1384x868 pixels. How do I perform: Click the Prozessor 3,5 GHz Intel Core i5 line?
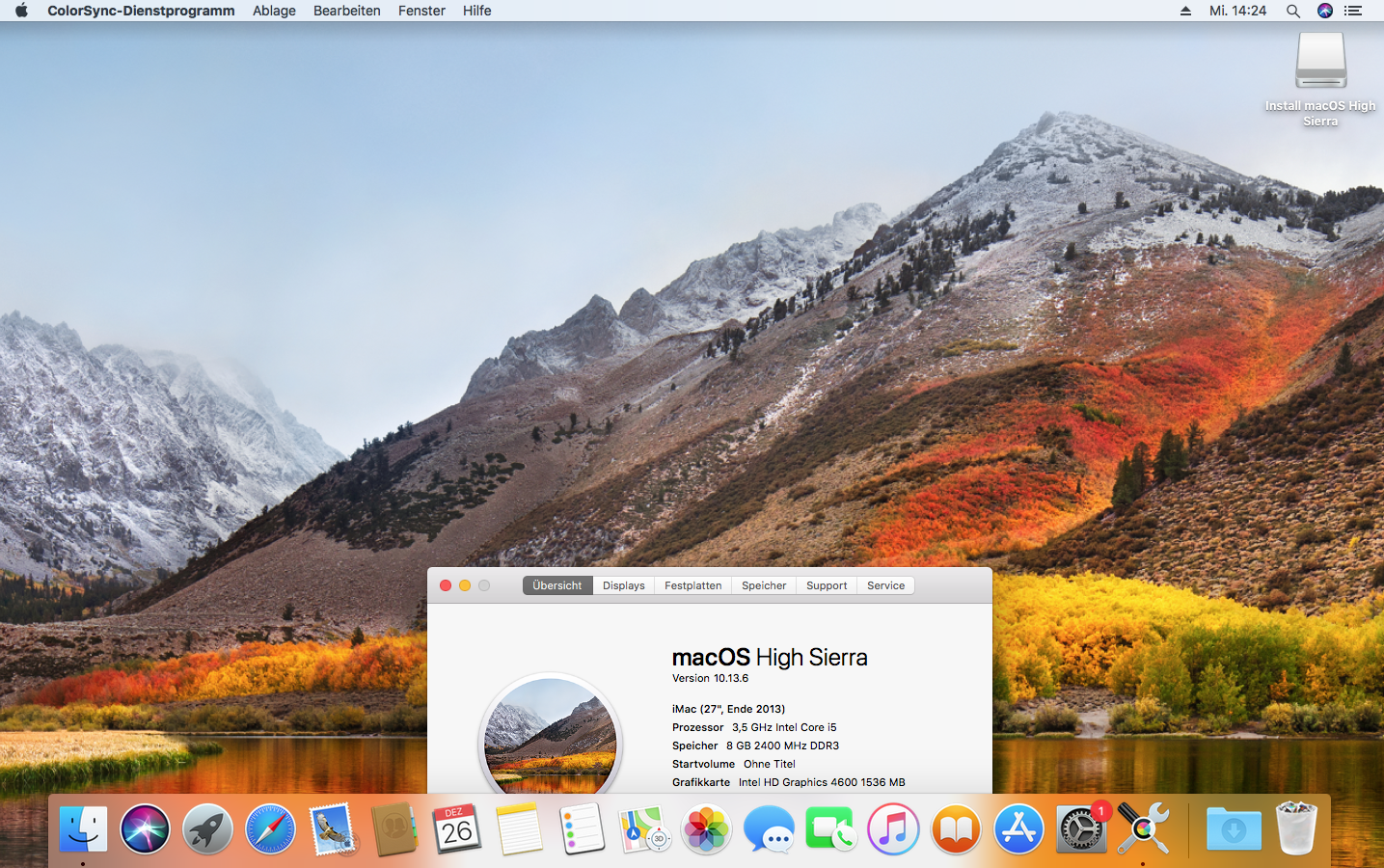click(x=754, y=727)
